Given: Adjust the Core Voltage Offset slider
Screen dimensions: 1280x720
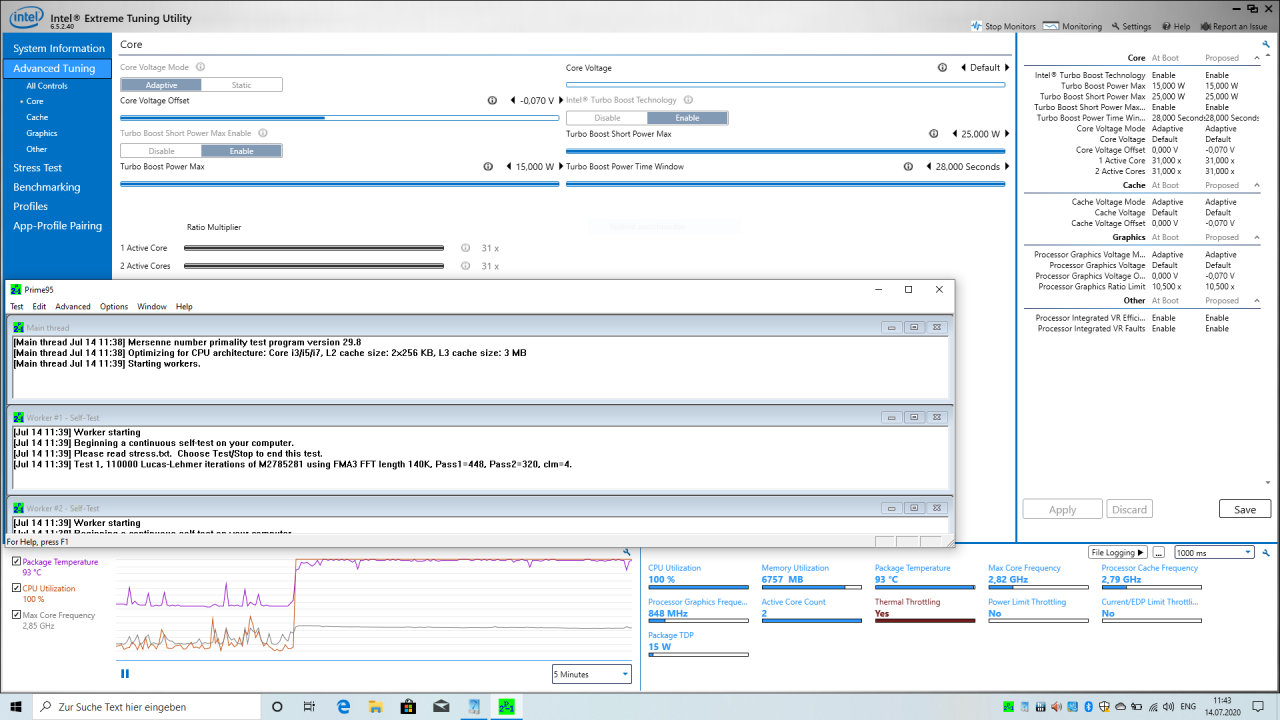Looking at the screenshot, I should [x=339, y=118].
